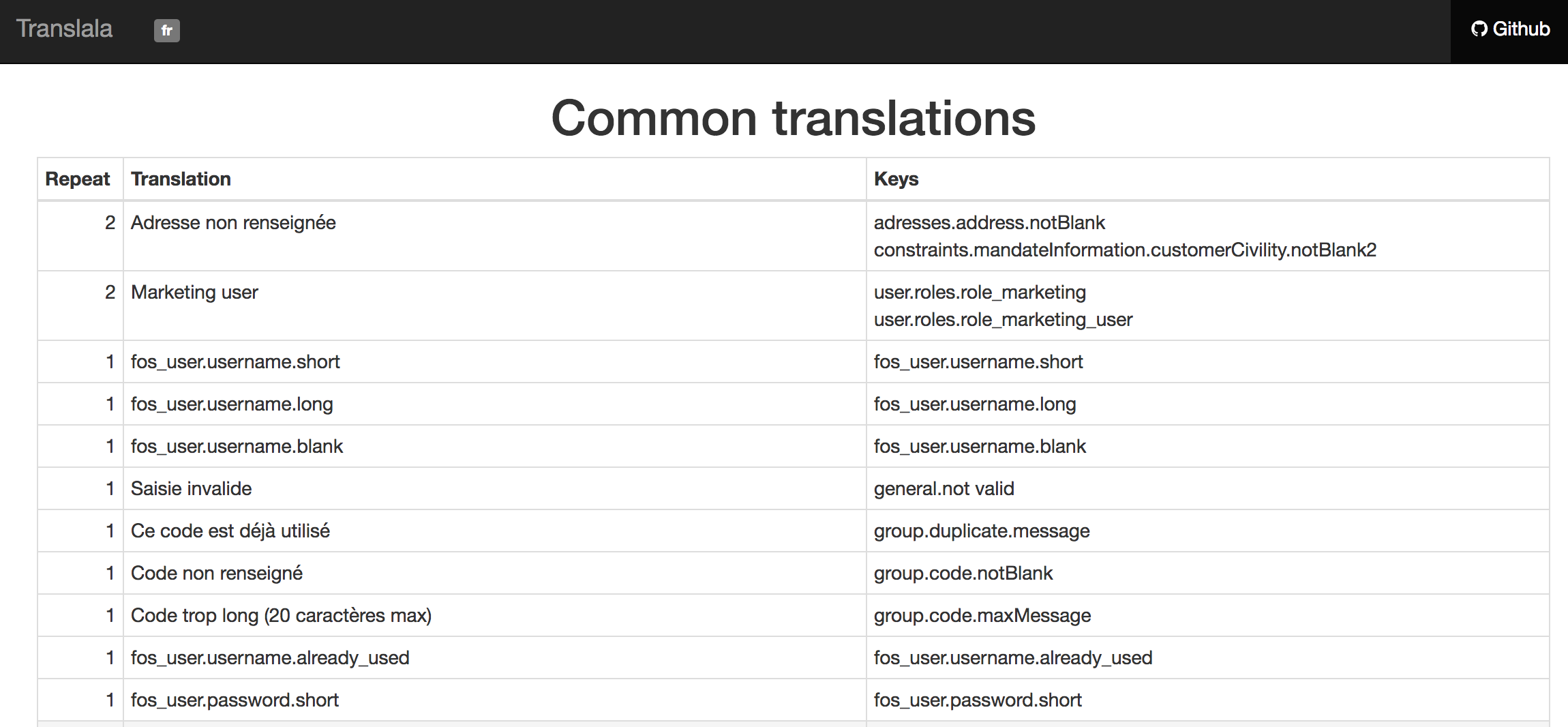Select Code trop long translation text
Screen dimensions: 1568x727
coord(281,616)
